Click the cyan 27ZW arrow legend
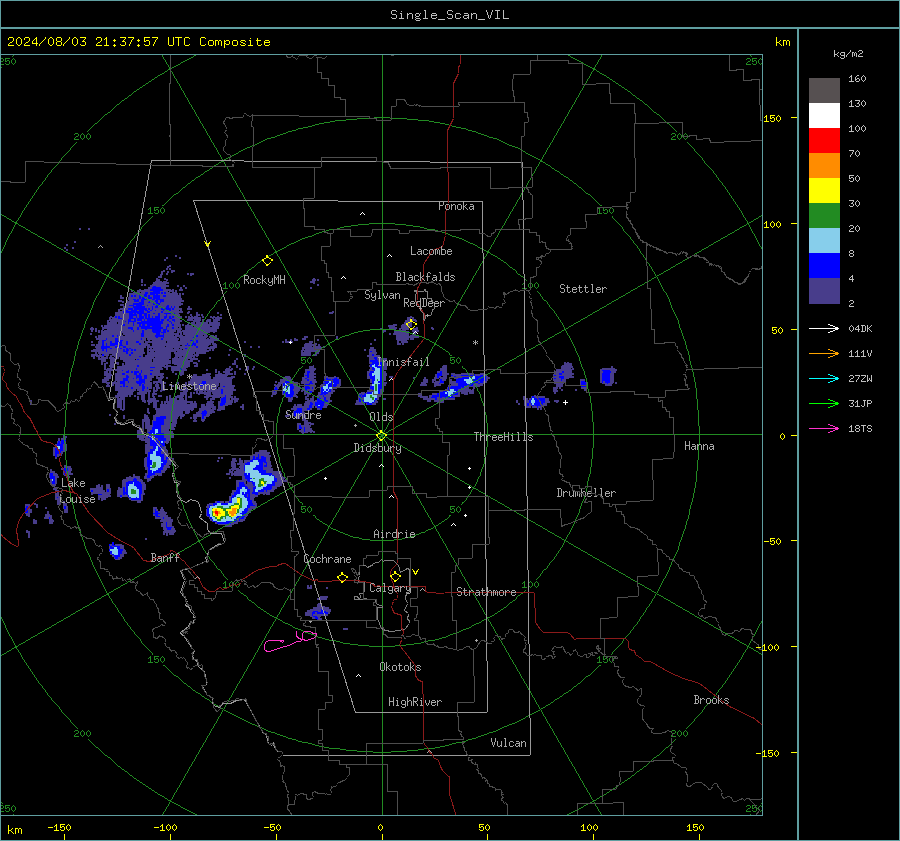This screenshot has width=900, height=841. coord(824,379)
